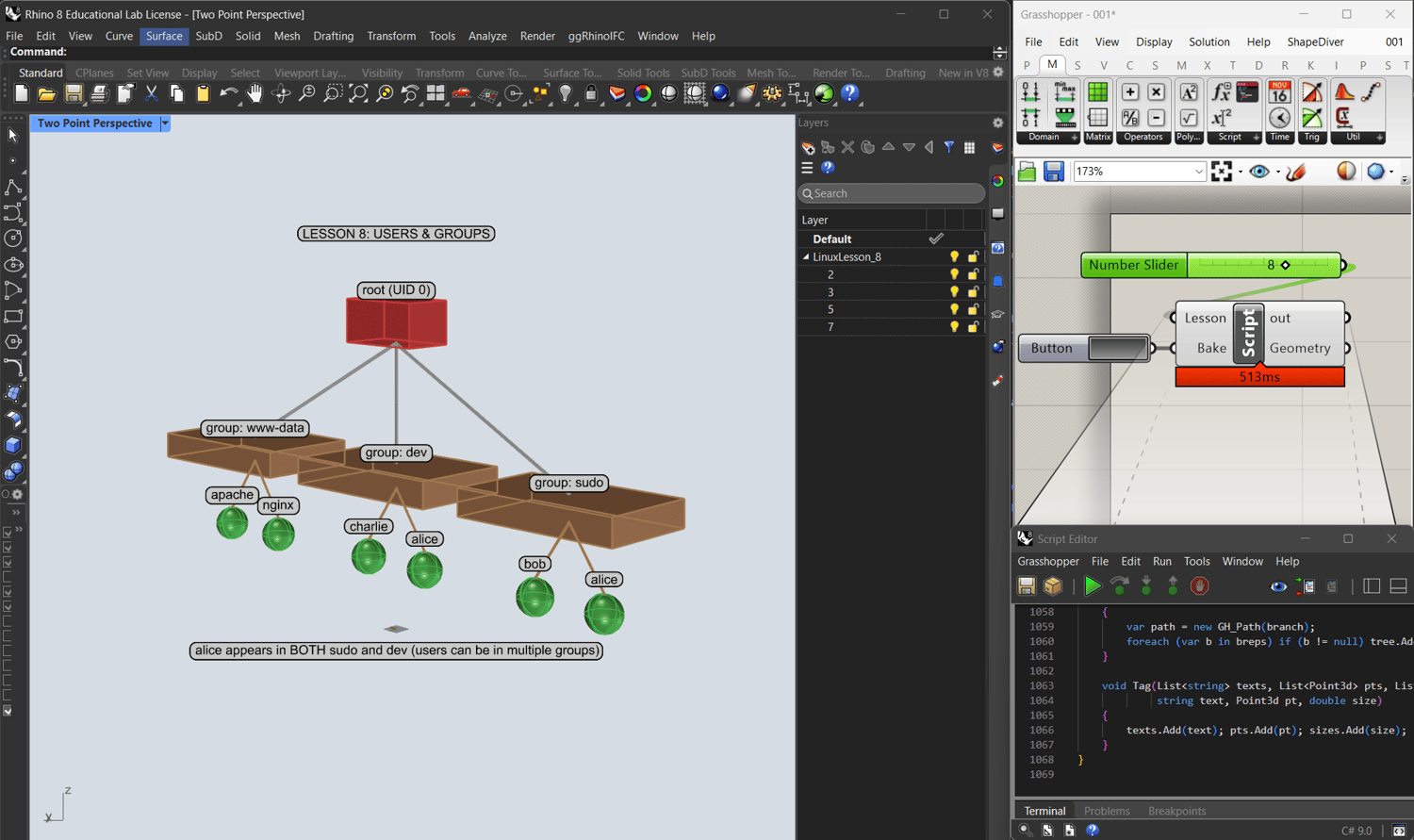Collapse the LinuxLesson_8 layer tree
1414x840 pixels.
tap(806, 257)
